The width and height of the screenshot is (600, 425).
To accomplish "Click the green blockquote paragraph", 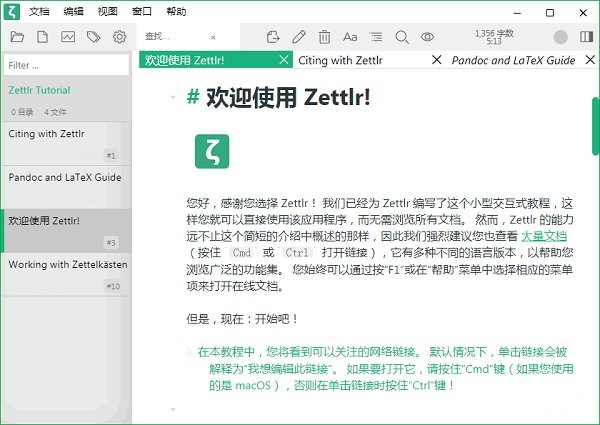I will tap(385, 368).
